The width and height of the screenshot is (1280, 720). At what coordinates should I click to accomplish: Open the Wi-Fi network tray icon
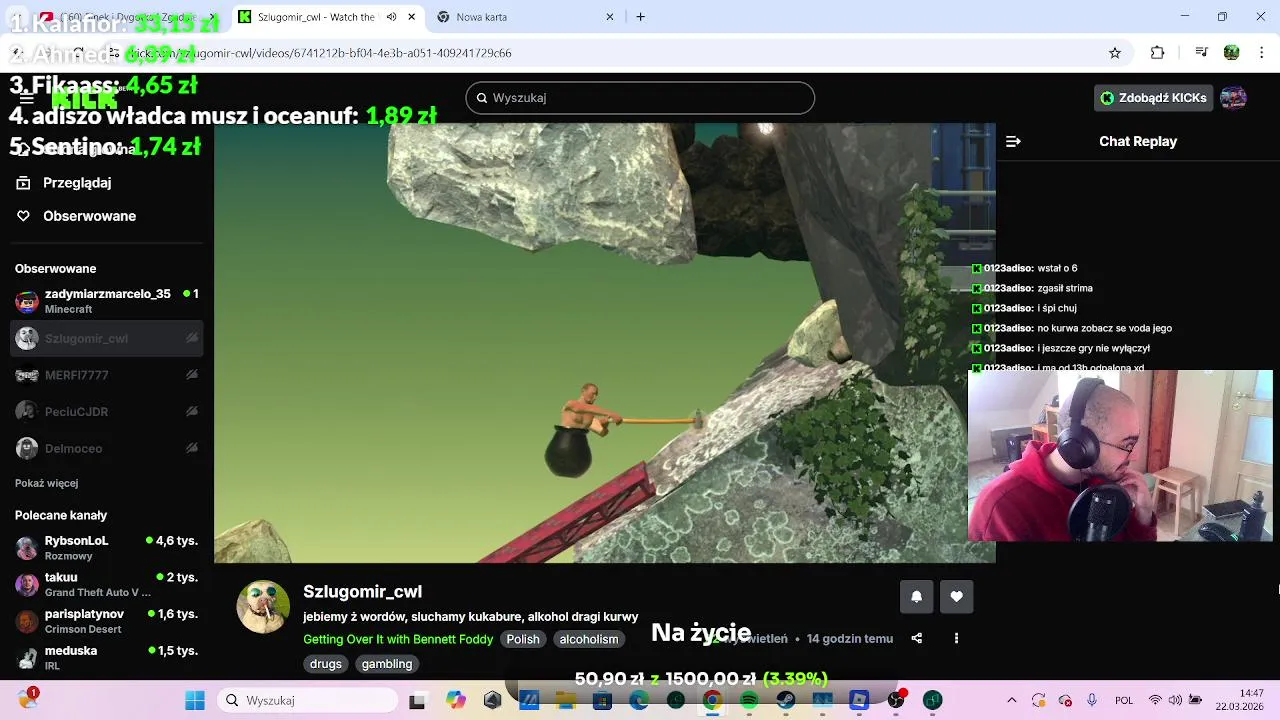tap(1155, 700)
